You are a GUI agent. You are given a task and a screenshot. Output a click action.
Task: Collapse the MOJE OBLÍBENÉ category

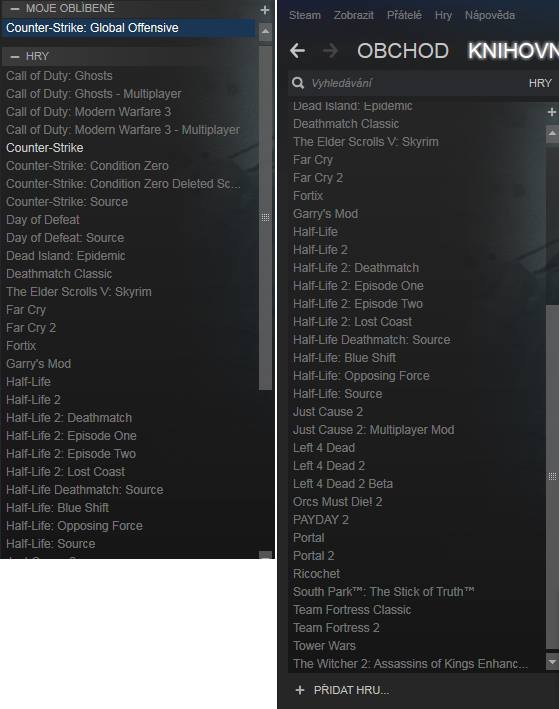pos(14,9)
